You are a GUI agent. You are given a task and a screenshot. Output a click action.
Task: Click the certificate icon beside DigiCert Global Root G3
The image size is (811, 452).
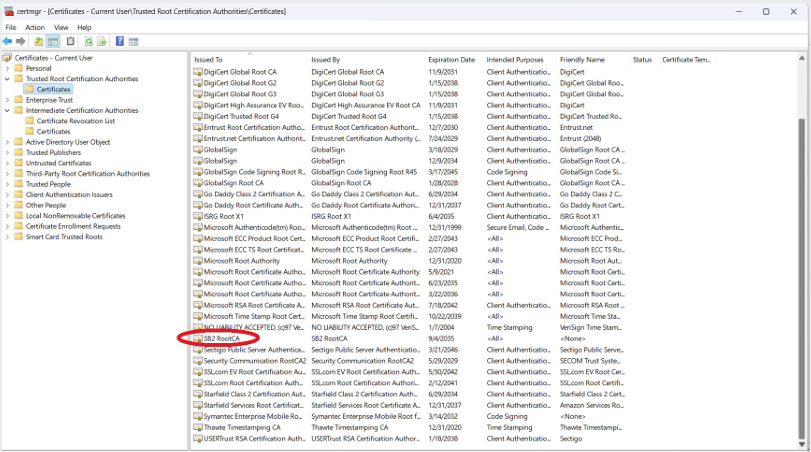click(198, 94)
